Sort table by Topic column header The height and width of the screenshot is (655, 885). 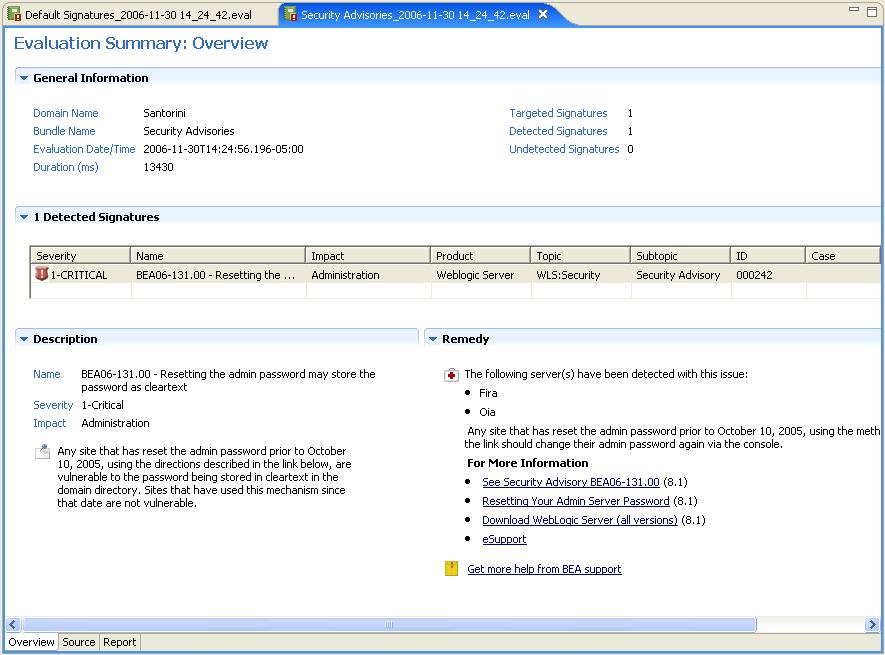click(580, 256)
